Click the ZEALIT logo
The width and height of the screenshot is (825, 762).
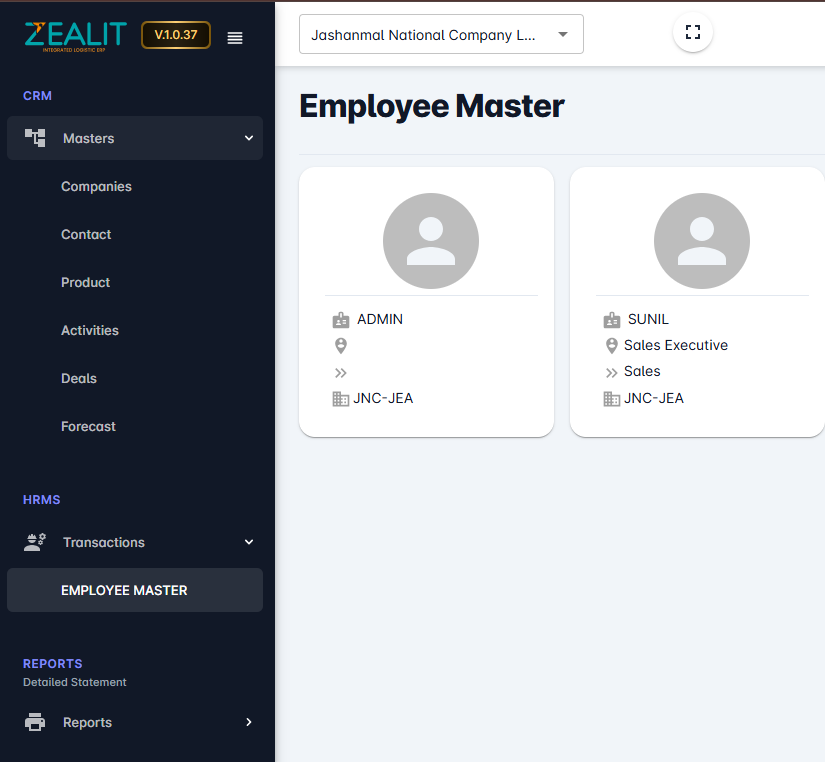75,36
